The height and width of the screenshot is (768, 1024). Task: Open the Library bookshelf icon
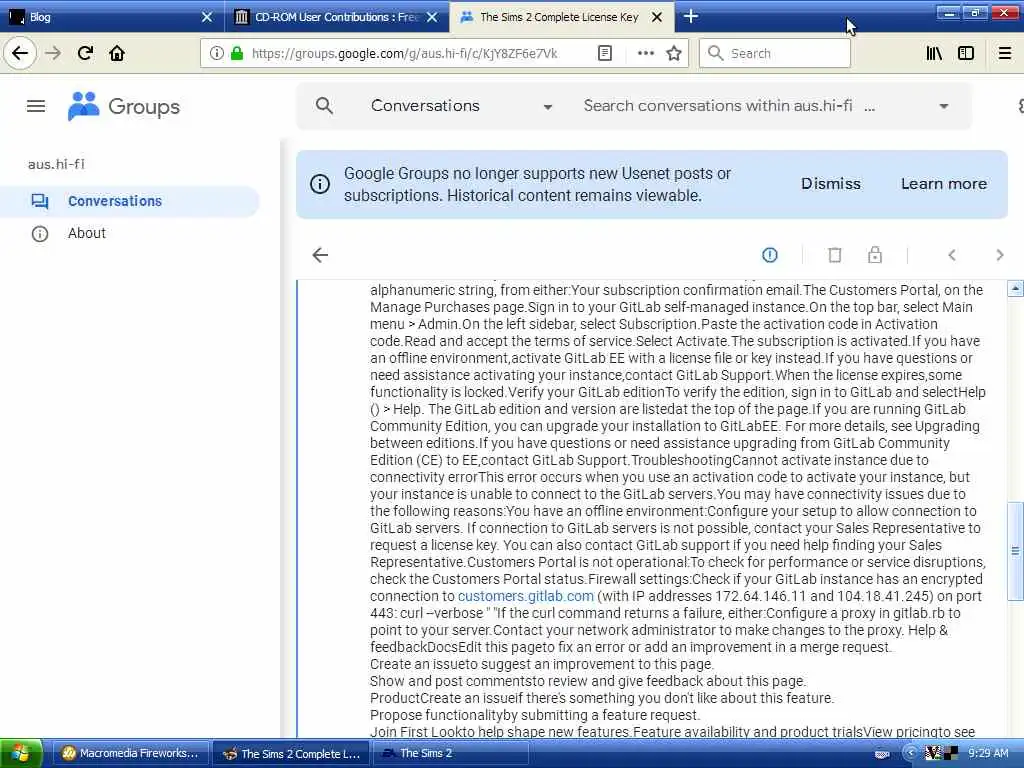tap(934, 54)
